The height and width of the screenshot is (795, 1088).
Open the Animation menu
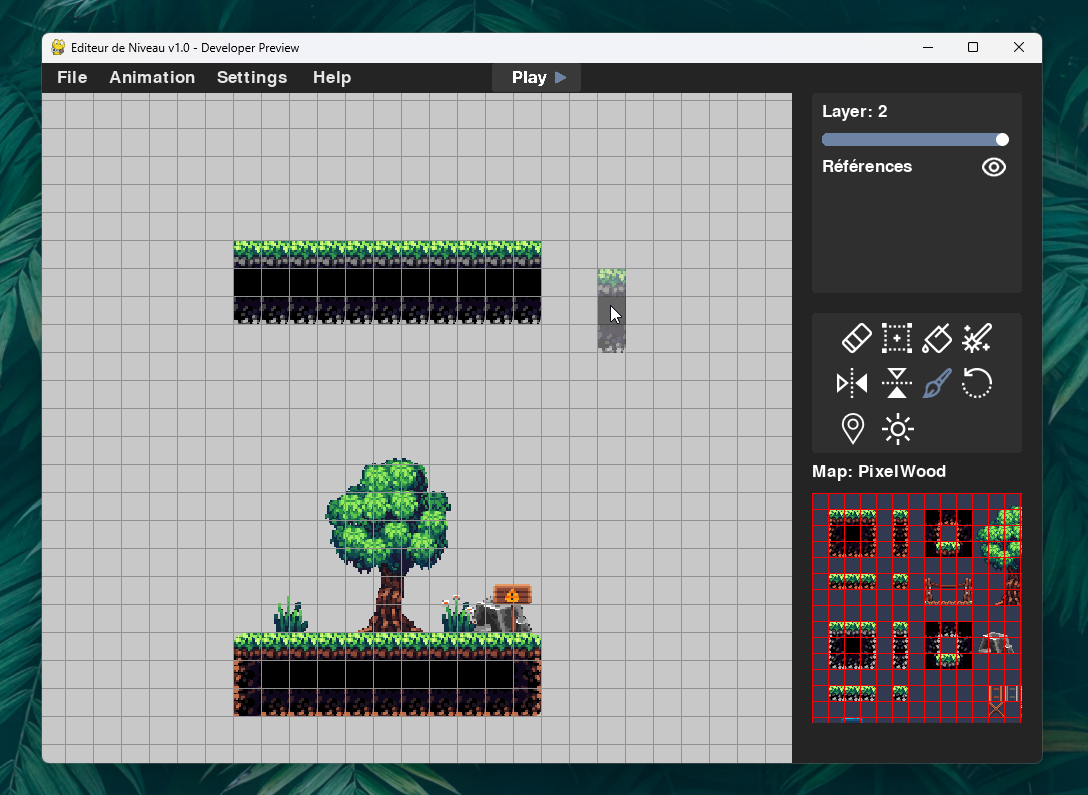(152, 78)
